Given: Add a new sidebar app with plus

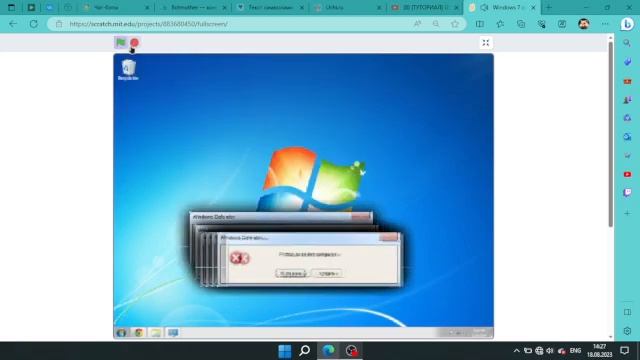Looking at the screenshot, I should [627, 213].
